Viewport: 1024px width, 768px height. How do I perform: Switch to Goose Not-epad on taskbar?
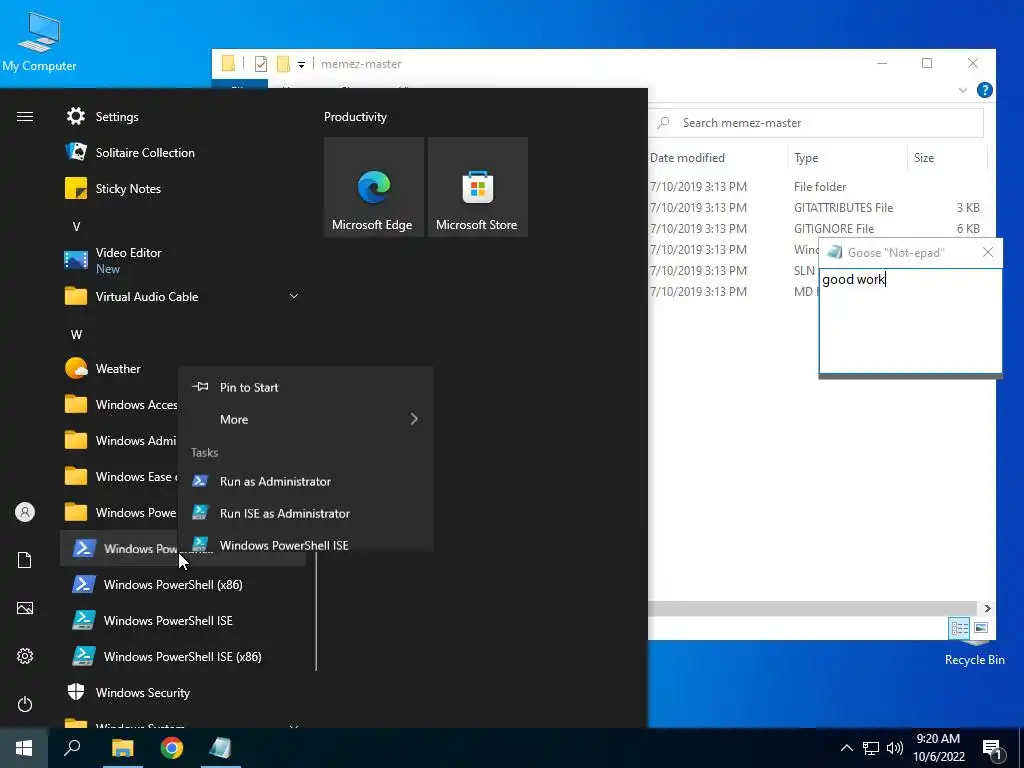tap(221, 748)
